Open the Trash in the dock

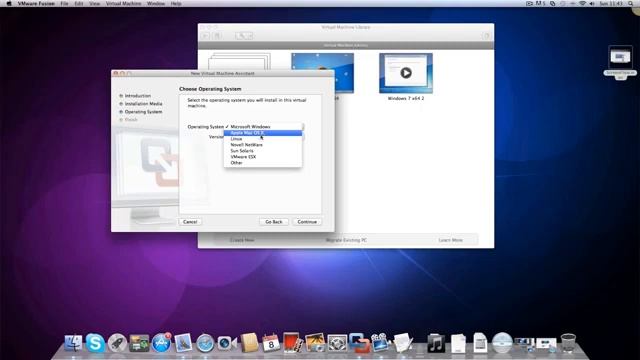[568, 343]
